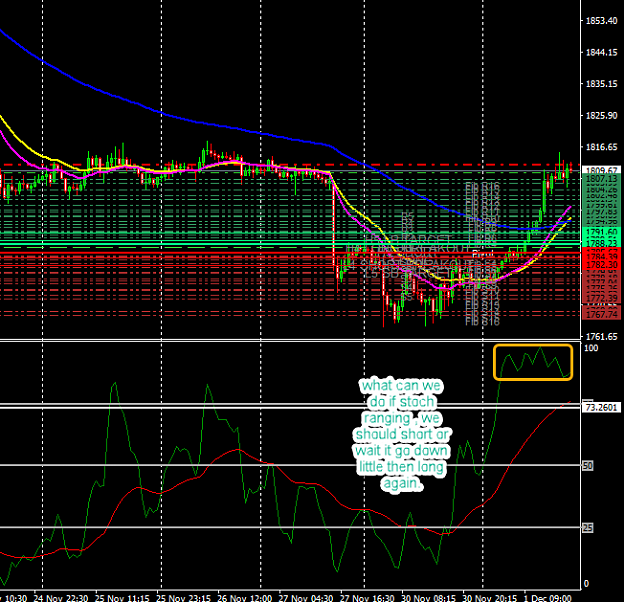Click the green 1791.60 level label

click(602, 232)
